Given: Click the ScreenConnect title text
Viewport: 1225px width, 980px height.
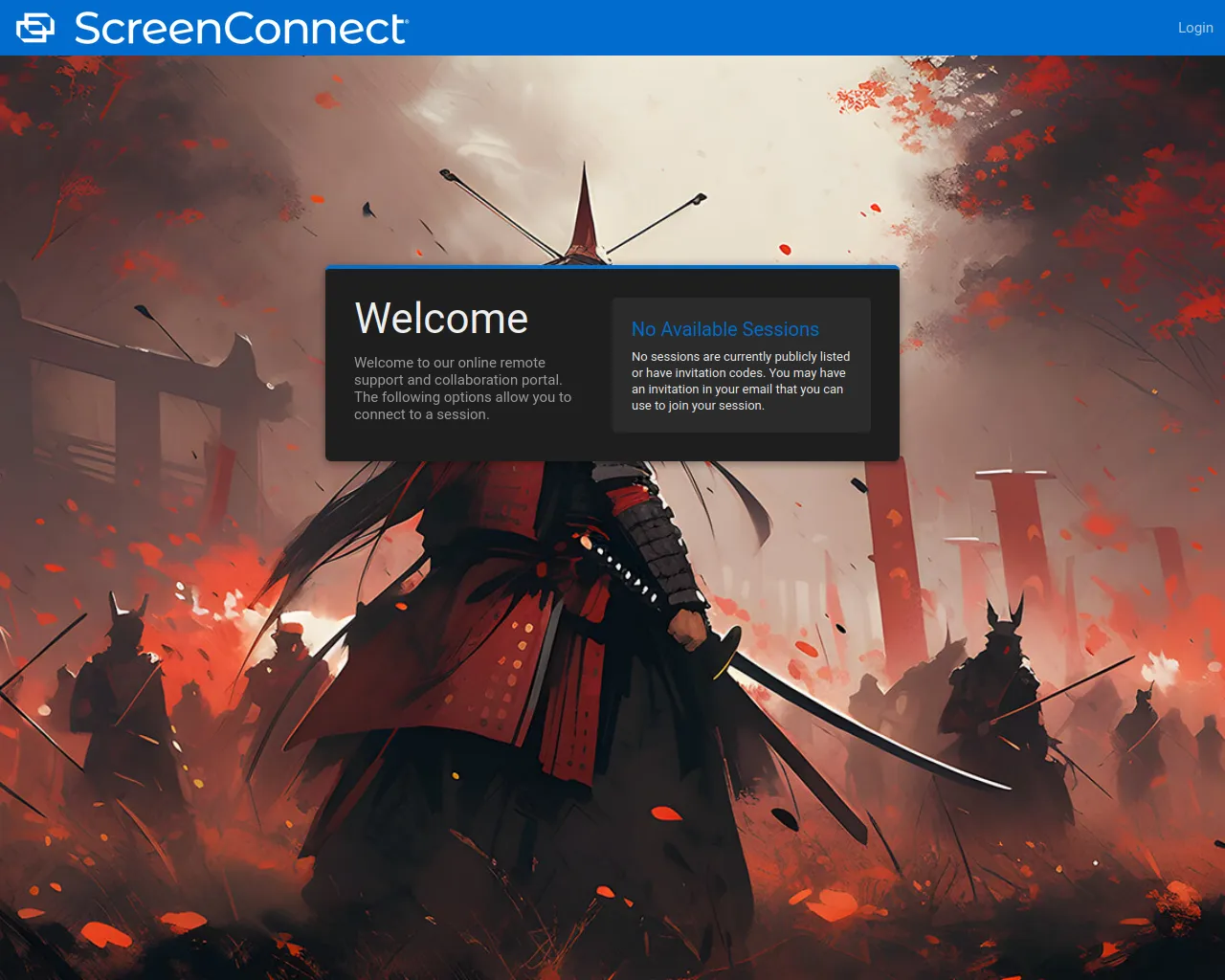Looking at the screenshot, I should point(241,28).
